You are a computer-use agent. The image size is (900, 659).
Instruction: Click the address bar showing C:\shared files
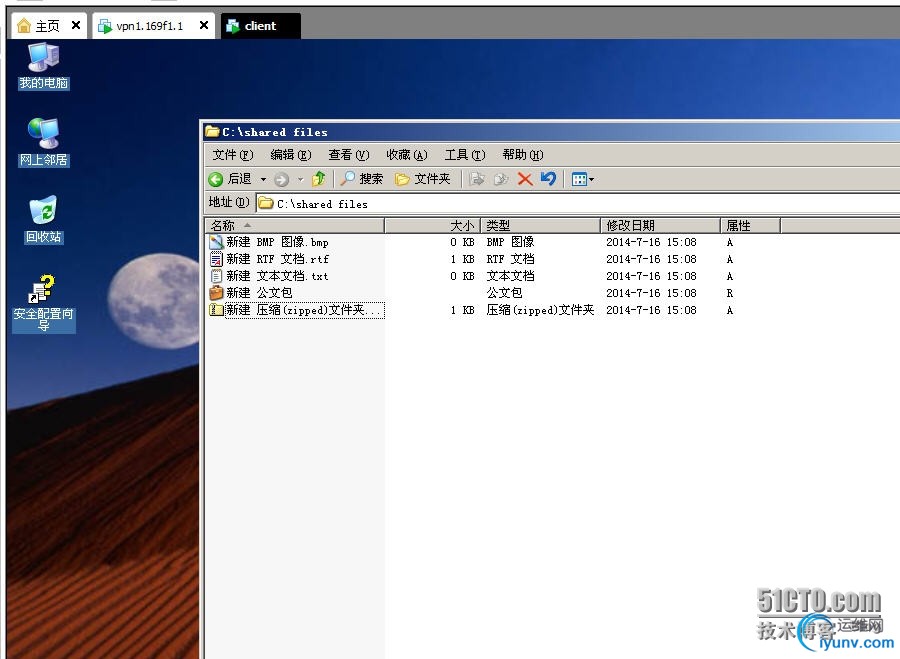tap(577, 204)
